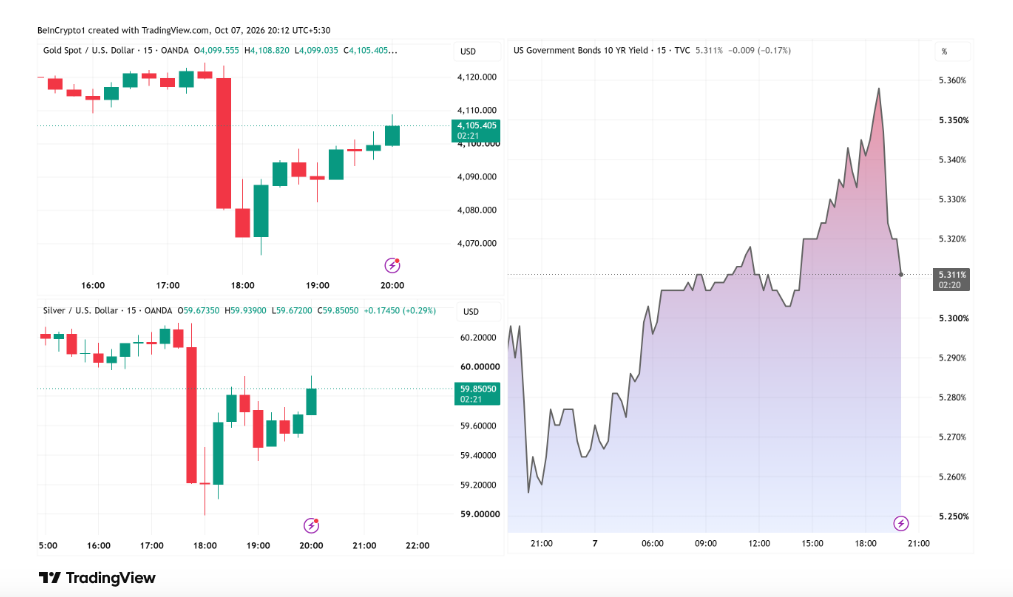
Task: Click the lightning icon on the bond yield chart
Action: click(901, 523)
